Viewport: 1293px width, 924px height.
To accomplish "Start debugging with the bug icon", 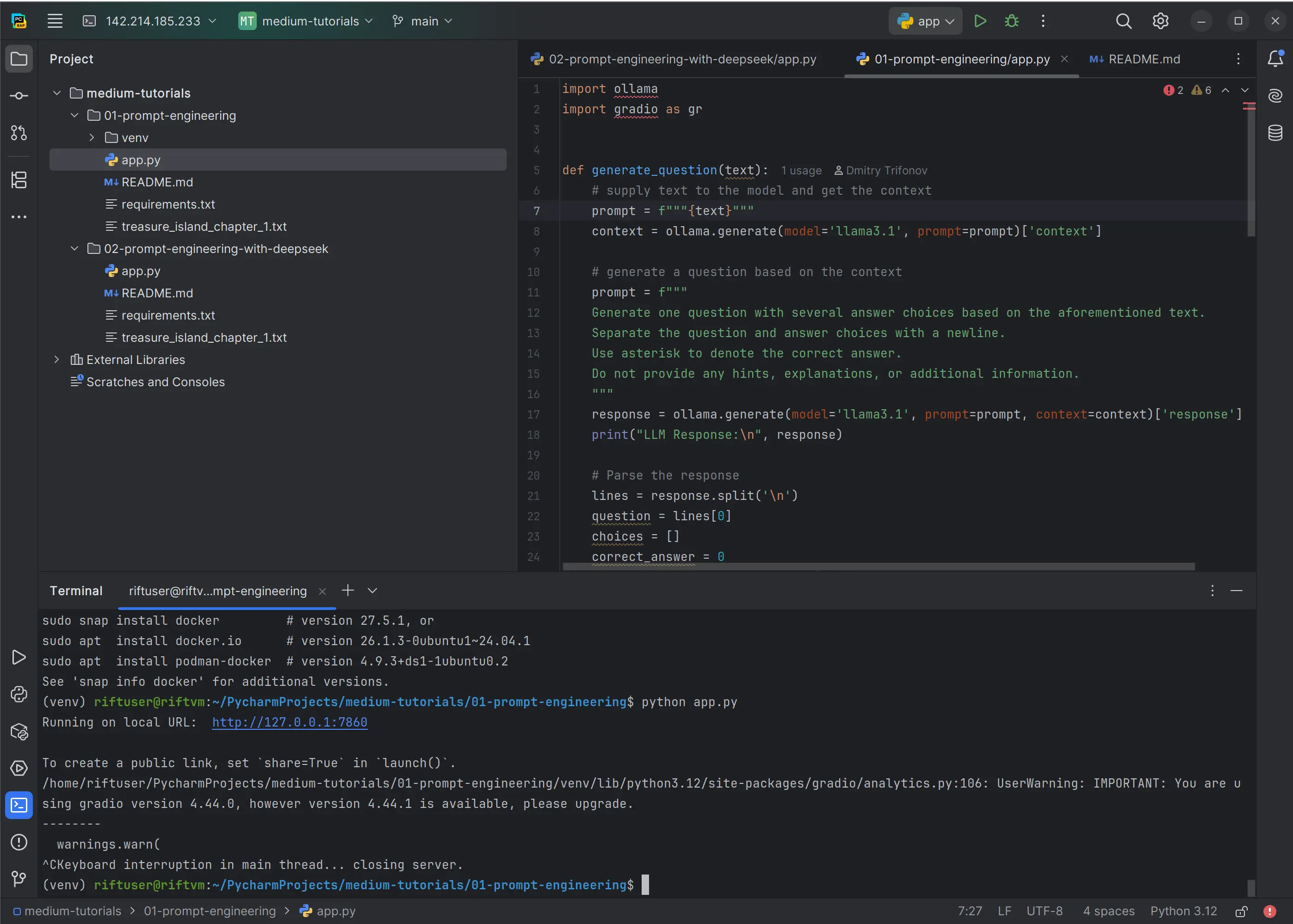I will tap(1013, 20).
